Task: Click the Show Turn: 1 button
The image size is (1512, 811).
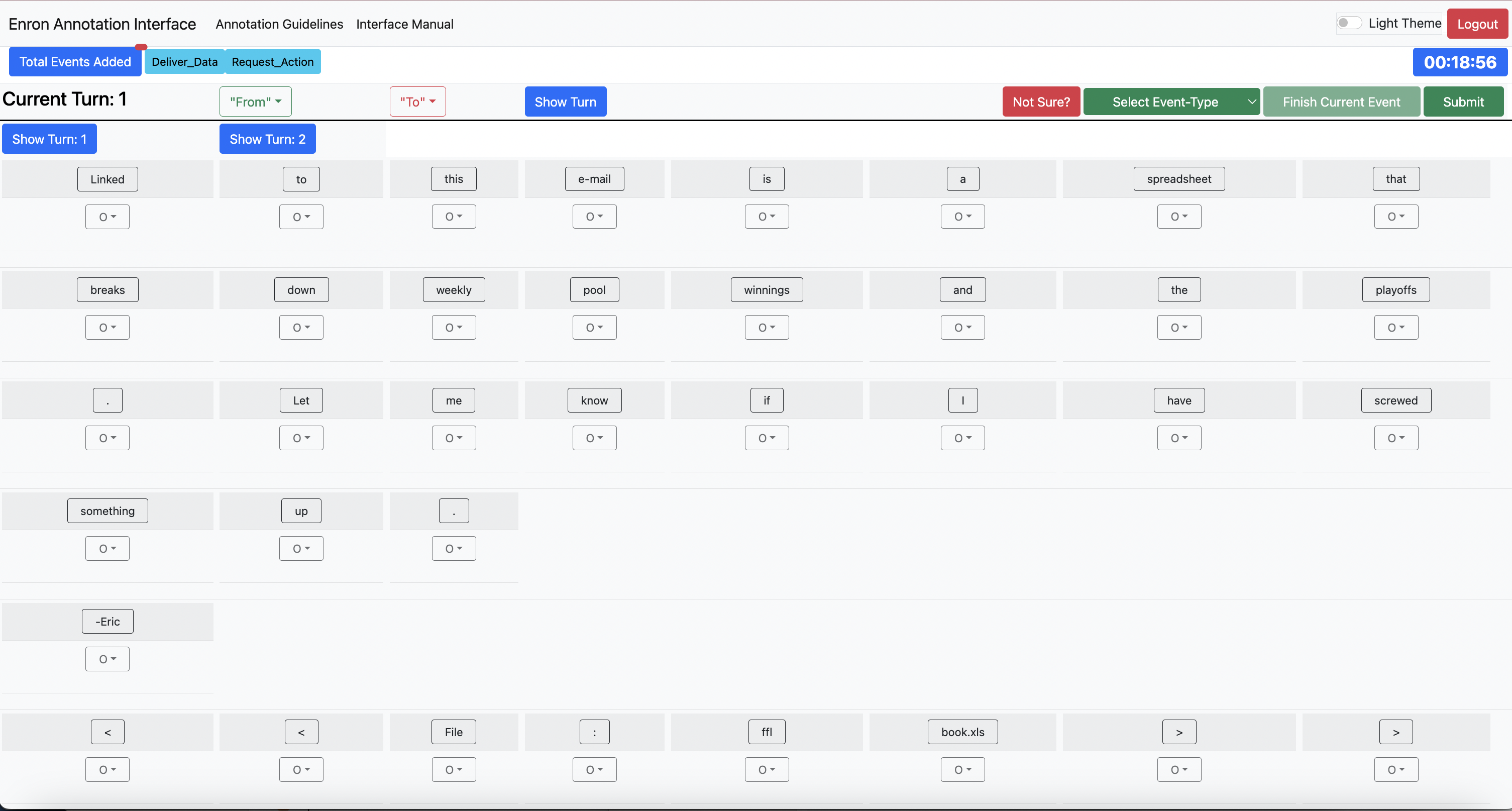Action: (49, 139)
